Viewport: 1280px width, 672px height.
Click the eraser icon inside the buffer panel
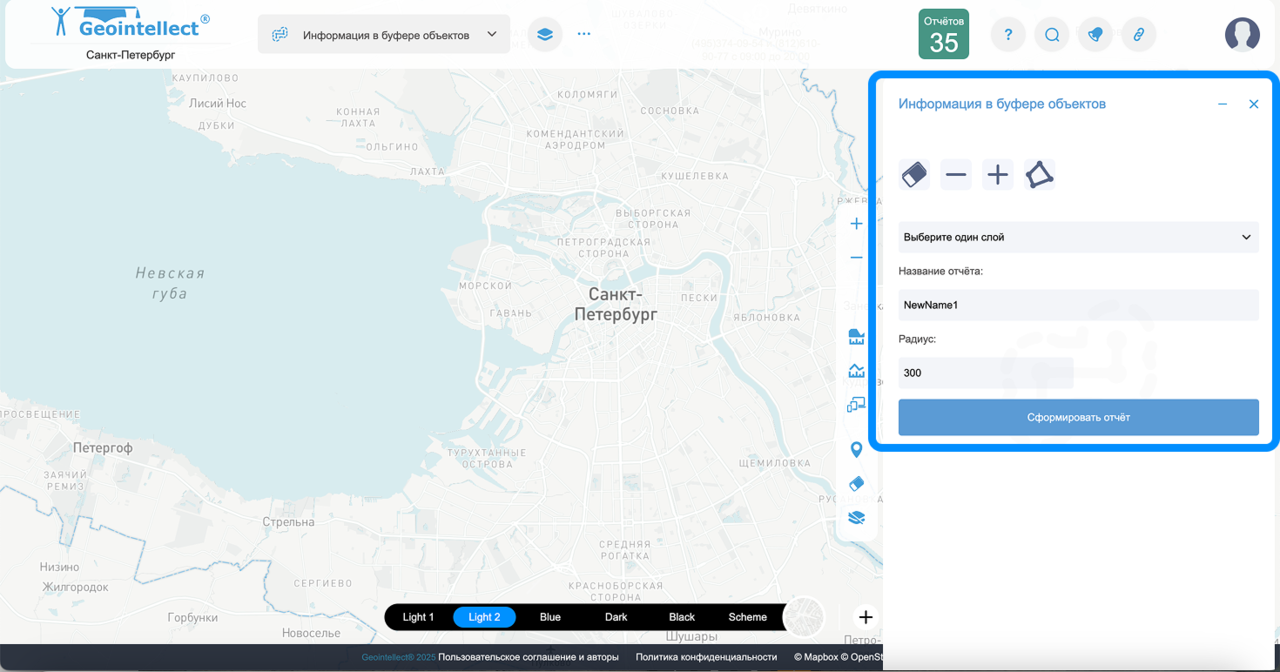coord(914,175)
